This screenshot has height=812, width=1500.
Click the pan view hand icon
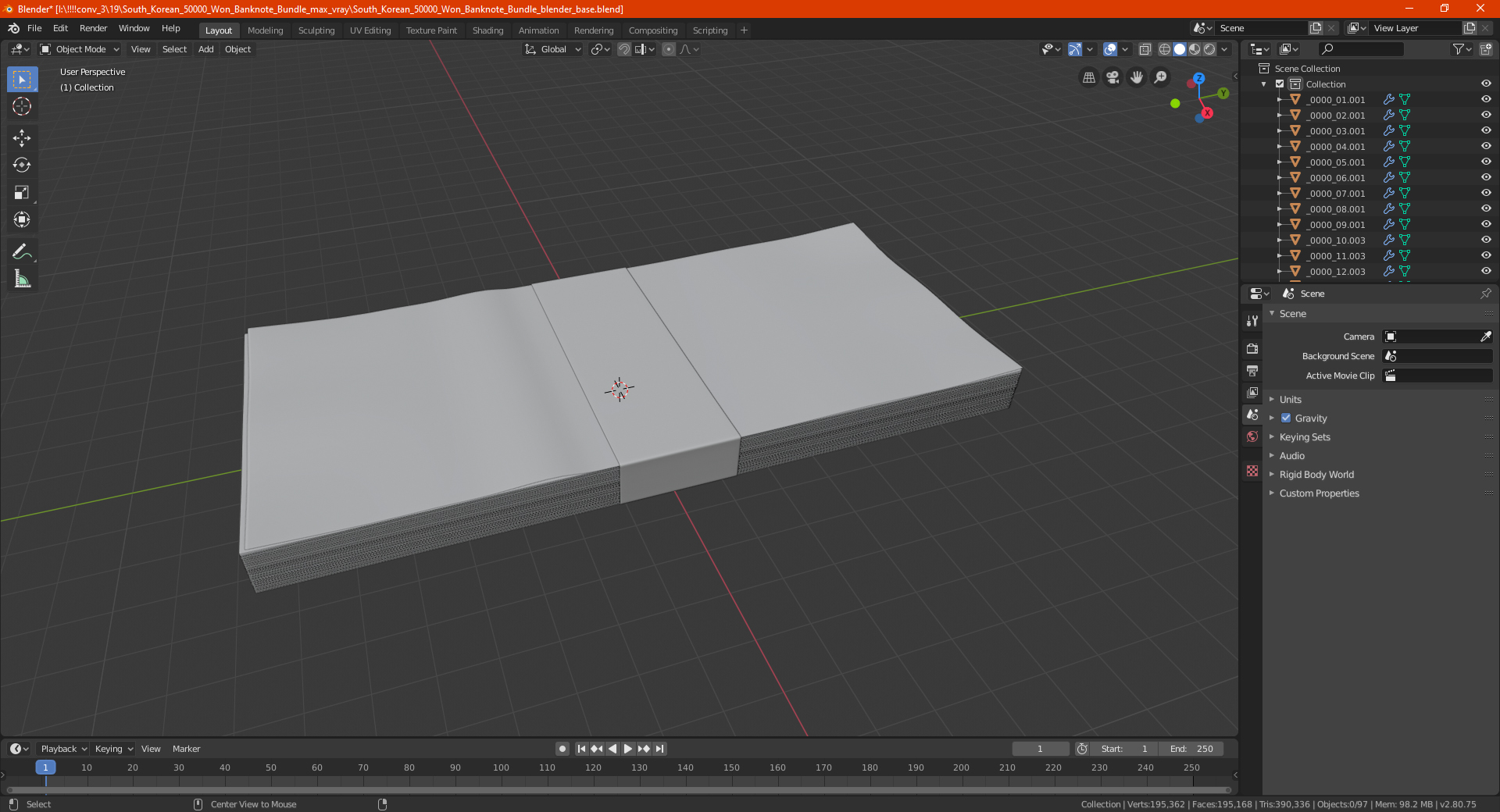pyautogui.click(x=1137, y=77)
